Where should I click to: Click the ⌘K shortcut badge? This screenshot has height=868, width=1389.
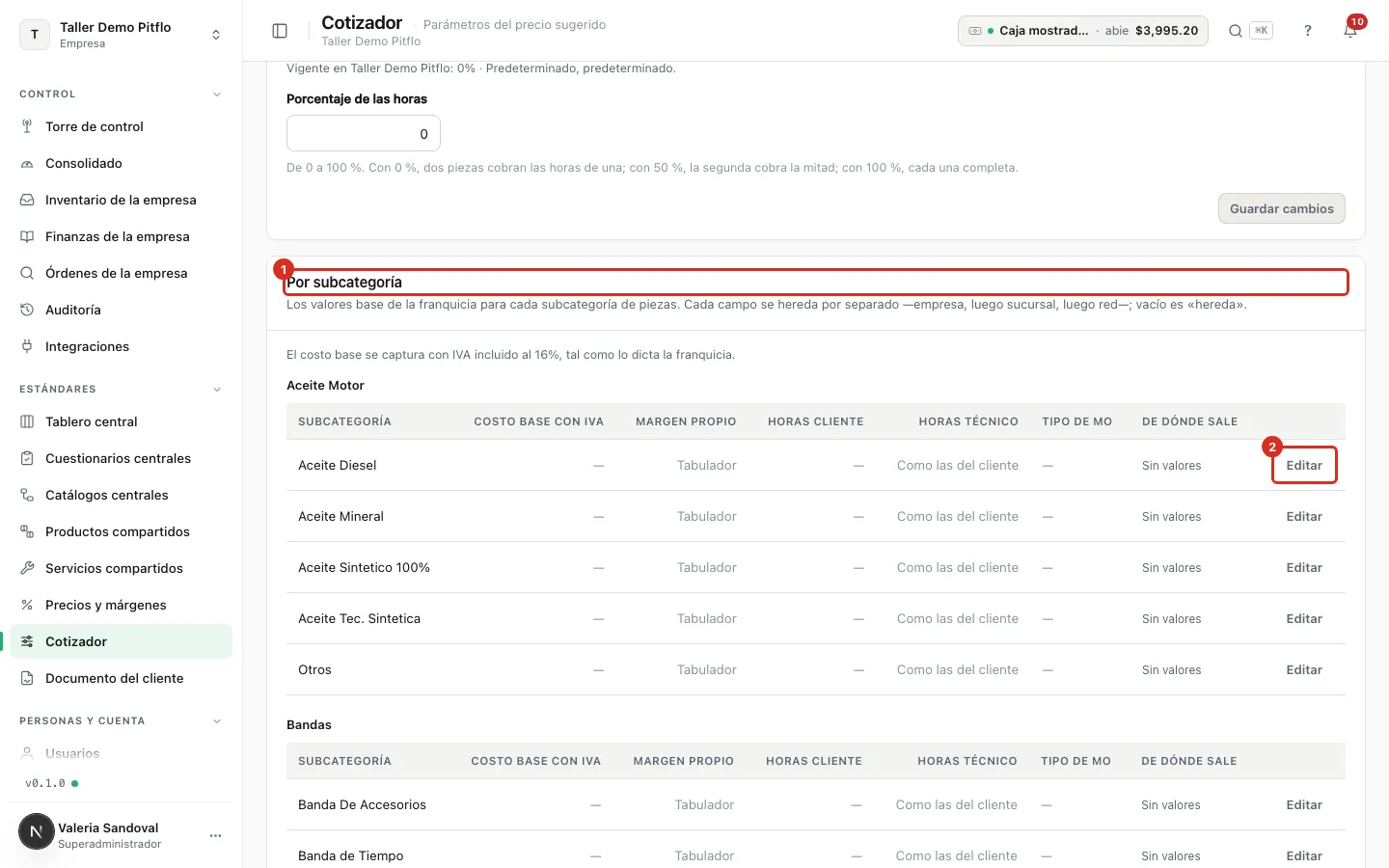click(1261, 31)
